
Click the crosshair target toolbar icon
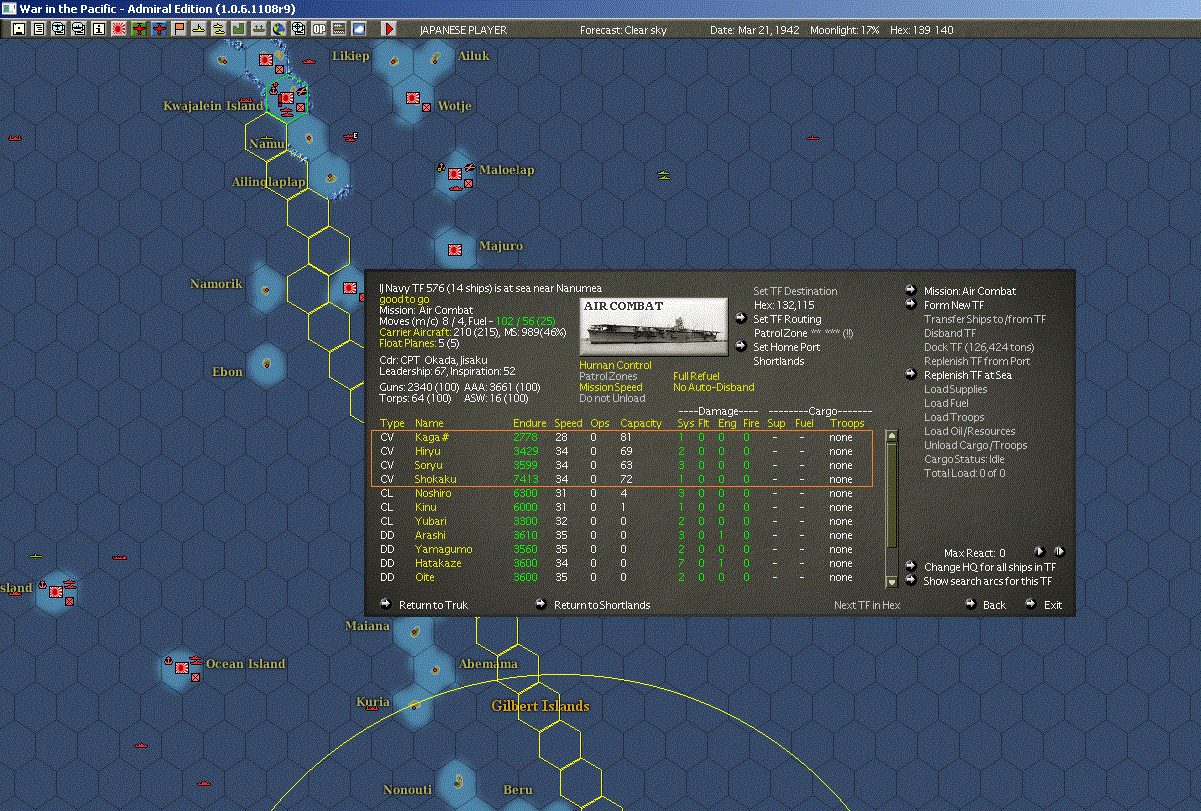298,29
